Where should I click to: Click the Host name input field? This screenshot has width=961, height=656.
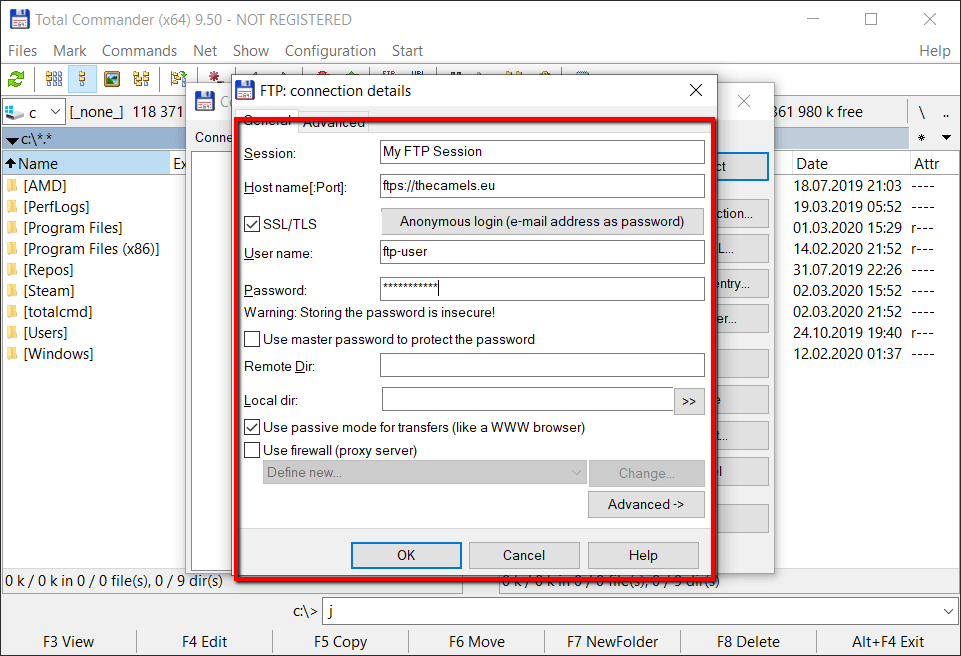(x=542, y=186)
